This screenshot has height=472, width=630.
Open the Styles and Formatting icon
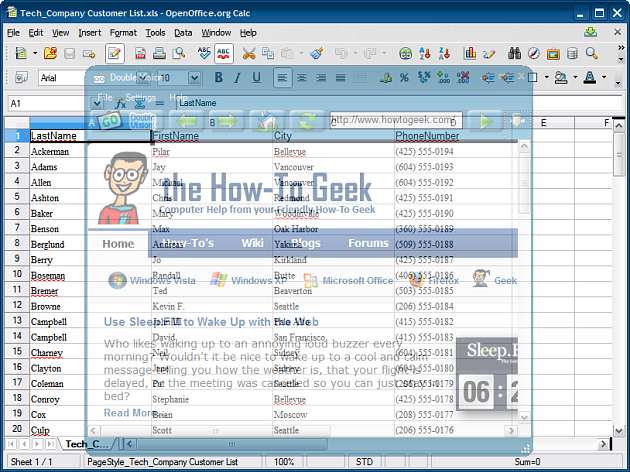pos(21,78)
